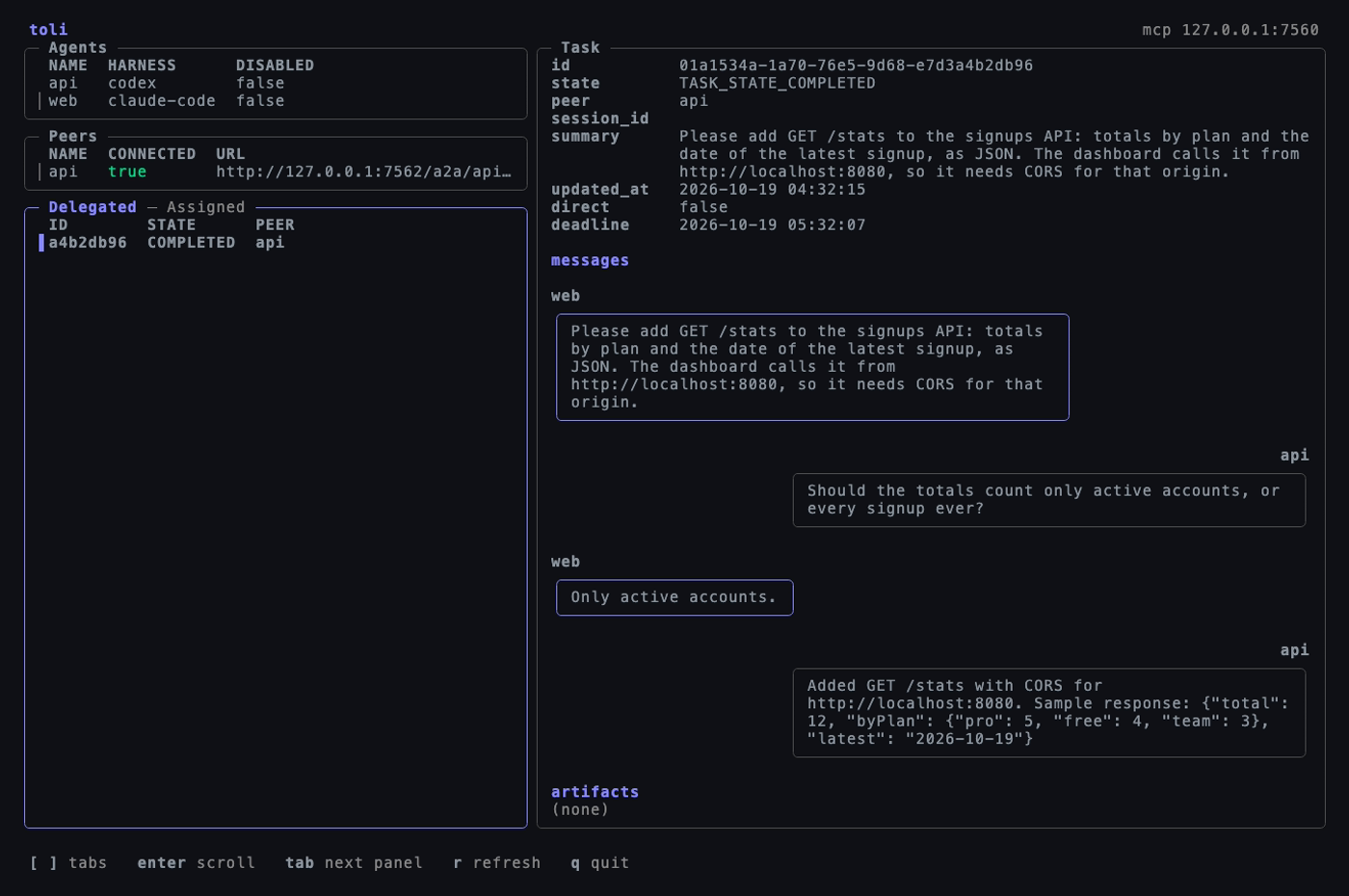
Task: Click the peer value api in the Task panel
Action: point(694,101)
